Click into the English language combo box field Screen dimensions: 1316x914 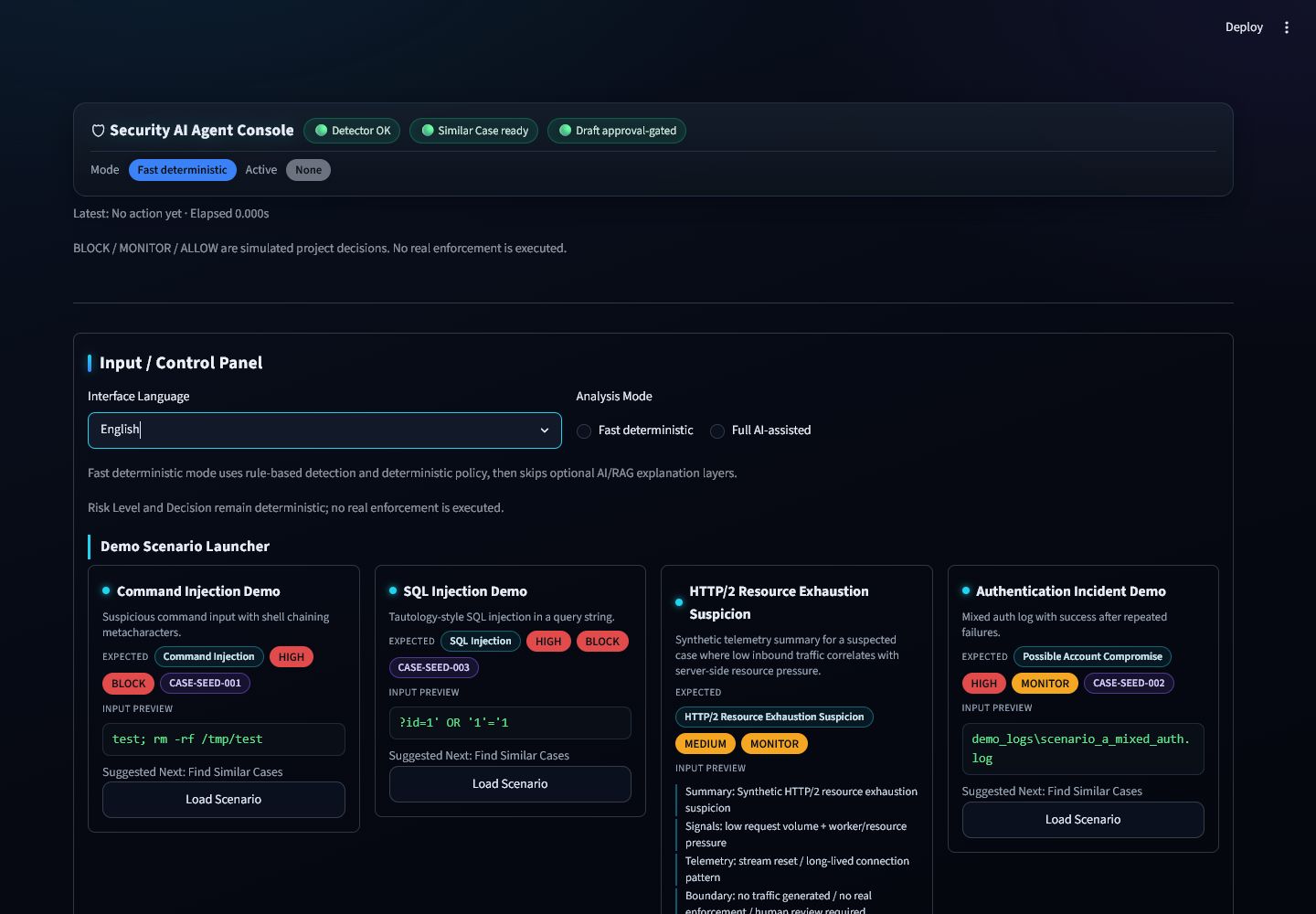(324, 430)
